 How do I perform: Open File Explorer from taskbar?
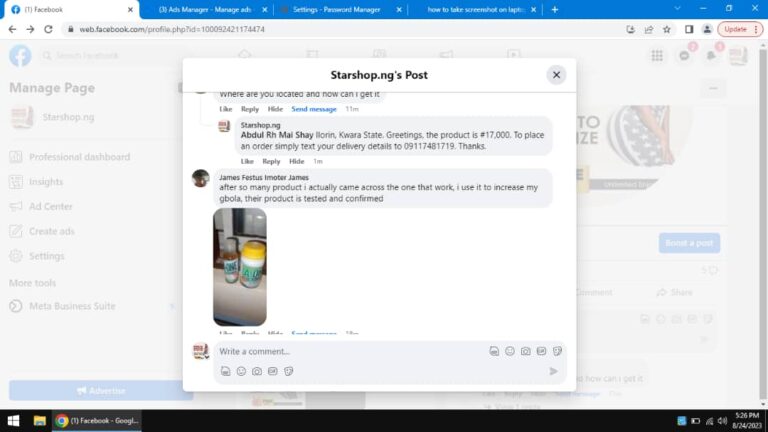coord(39,421)
